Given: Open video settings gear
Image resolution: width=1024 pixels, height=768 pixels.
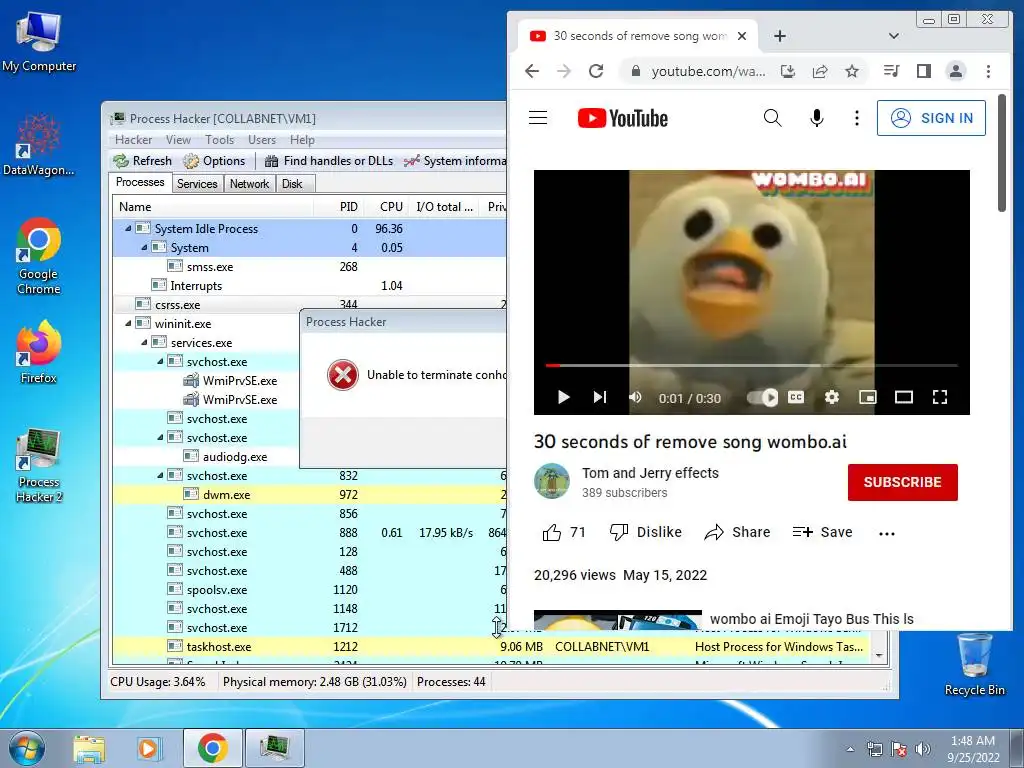Looking at the screenshot, I should [x=831, y=397].
